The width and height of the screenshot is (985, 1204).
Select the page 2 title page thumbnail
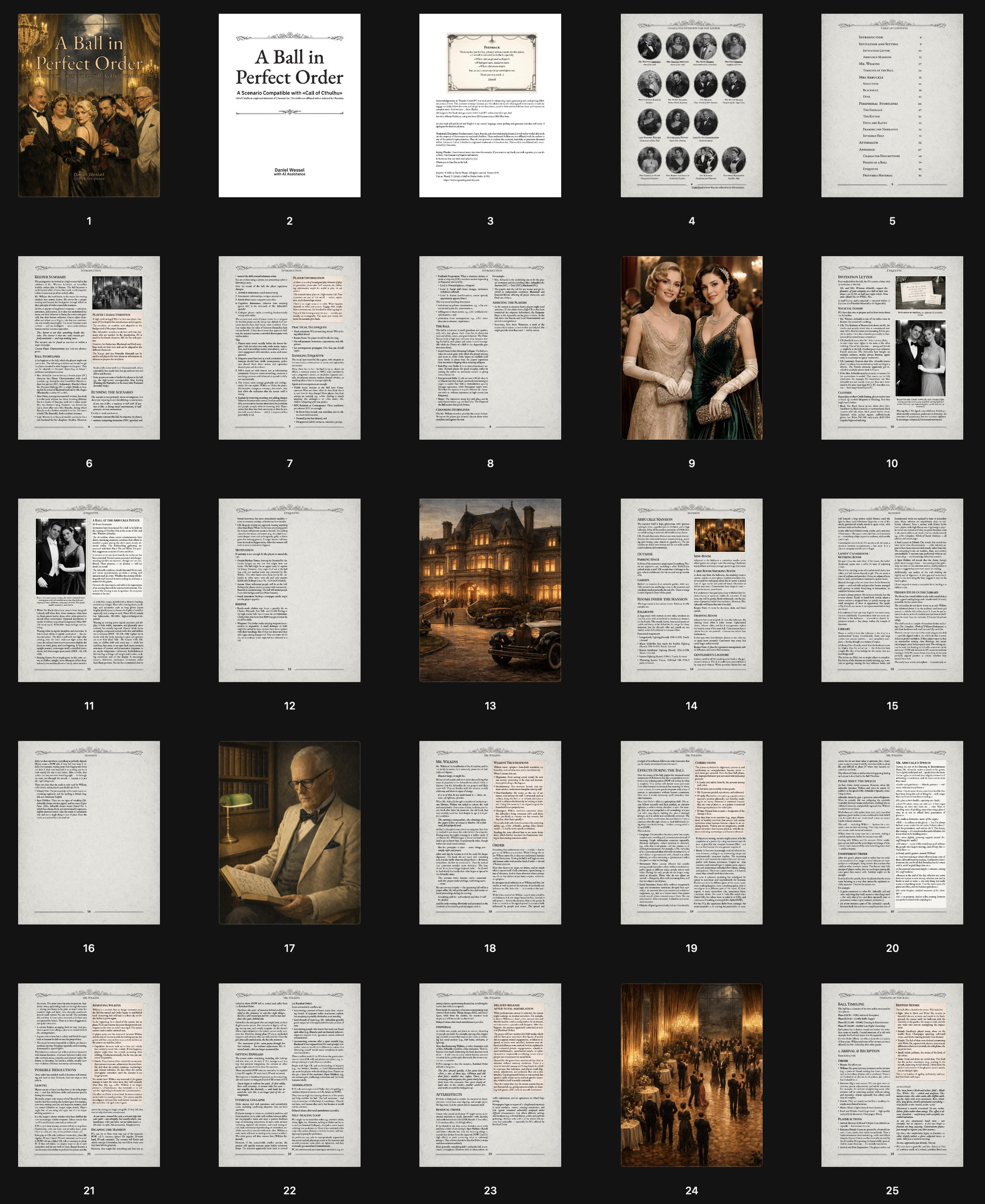point(289,106)
